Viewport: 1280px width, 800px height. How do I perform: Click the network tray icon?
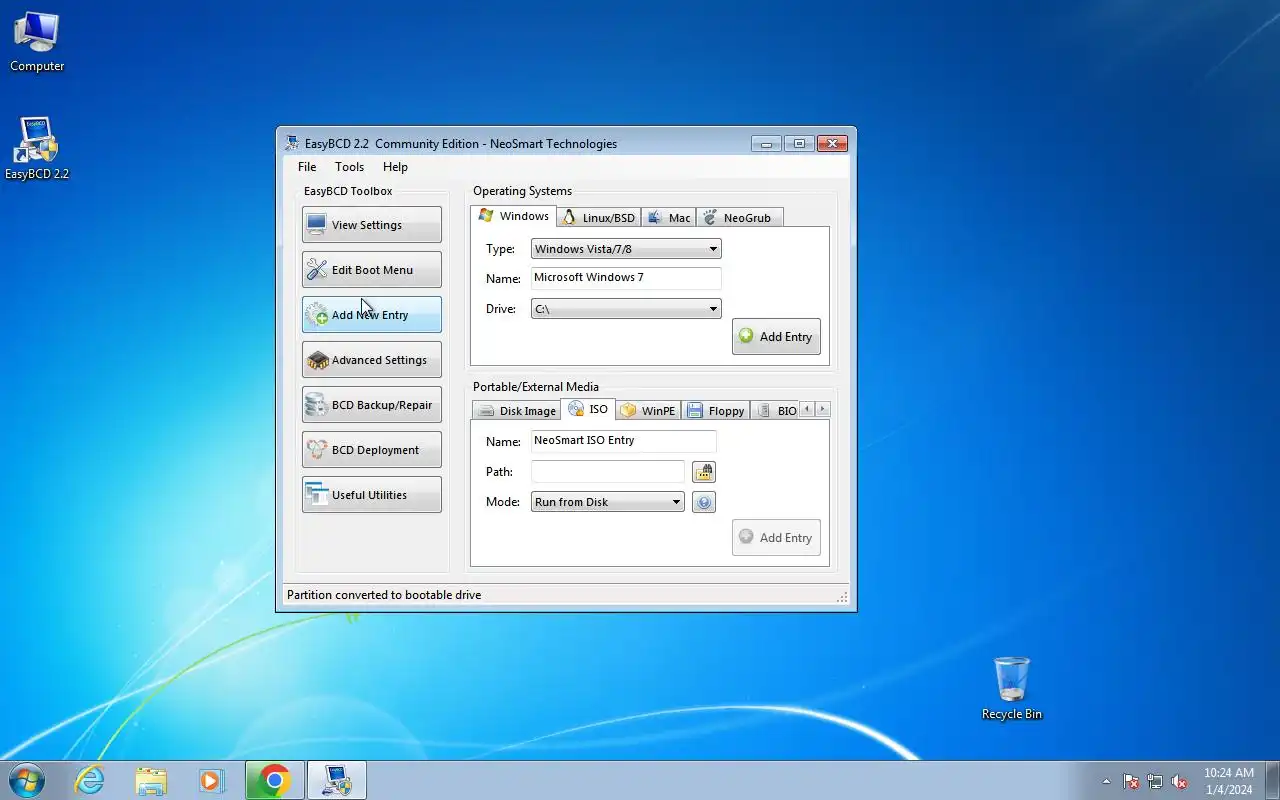tap(1155, 781)
